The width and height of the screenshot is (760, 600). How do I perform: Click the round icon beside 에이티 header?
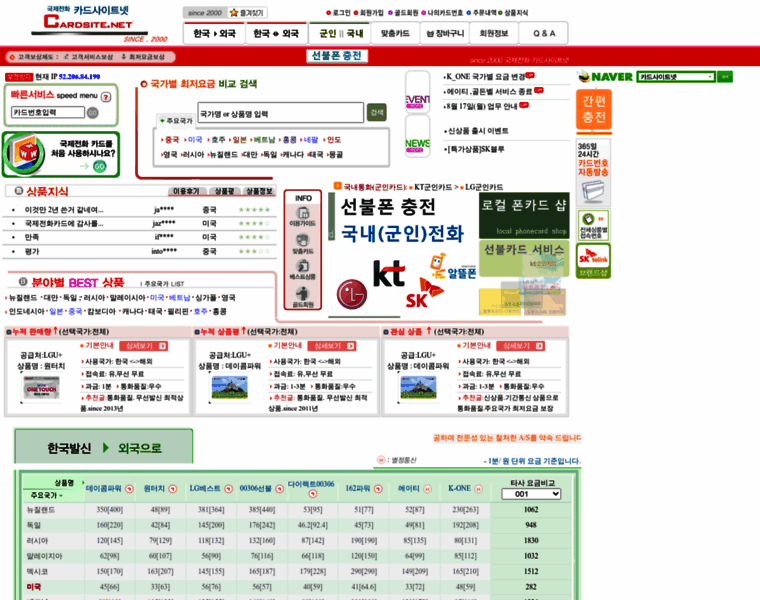(427, 489)
